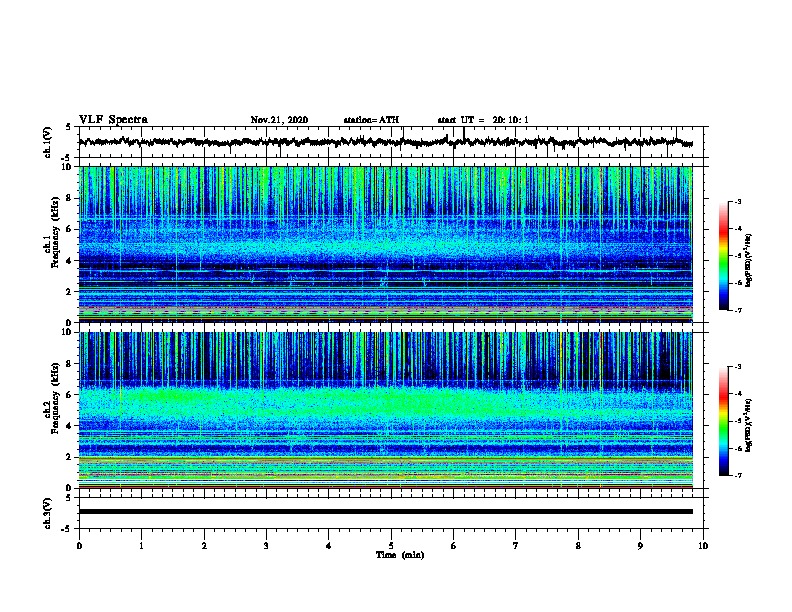Image resolution: width=792 pixels, height=612 pixels.
Task: Click the ch.2 color bar log(PSD) label
Action: (749, 425)
